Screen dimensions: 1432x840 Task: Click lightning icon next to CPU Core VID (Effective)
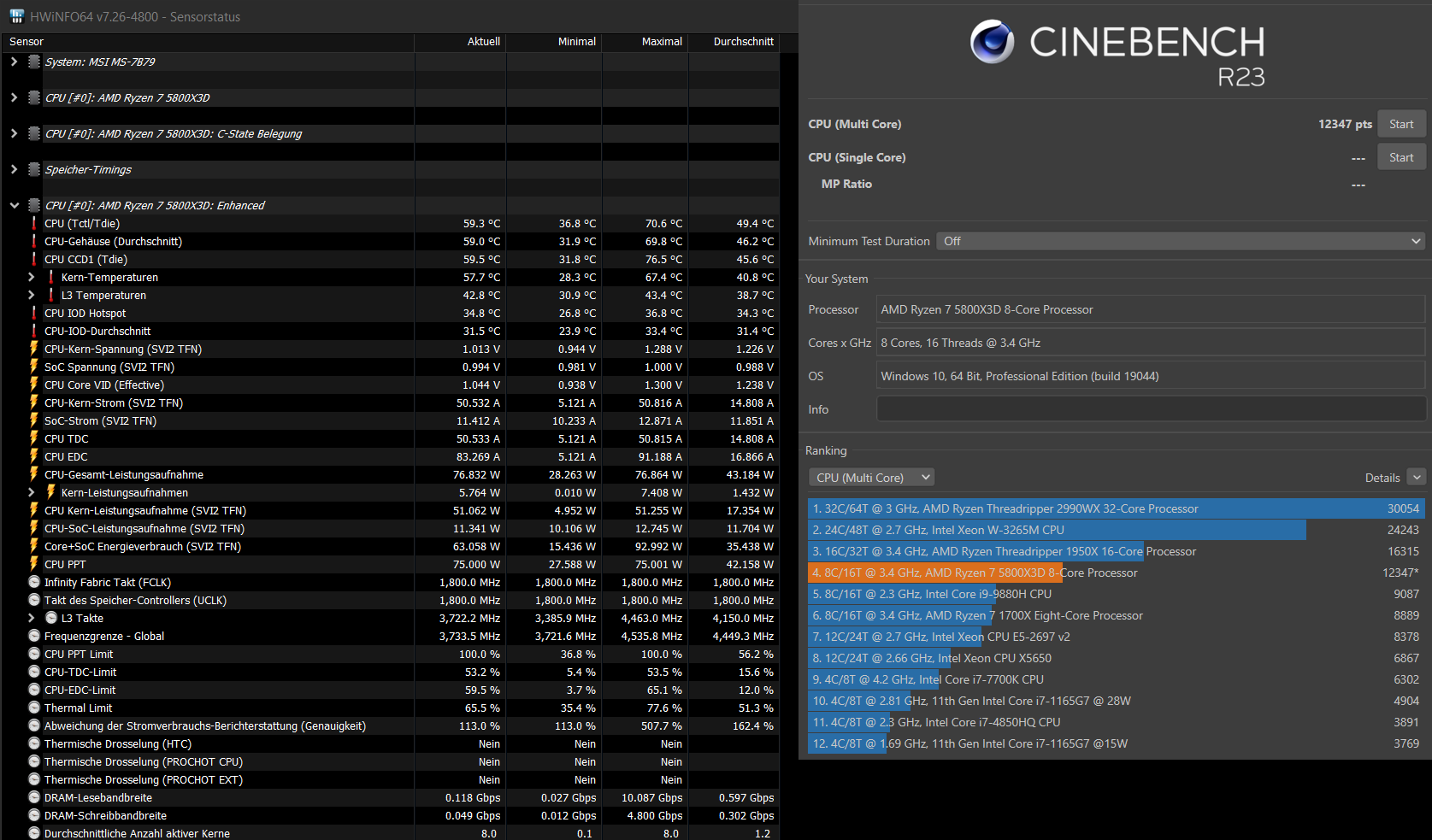[34, 385]
